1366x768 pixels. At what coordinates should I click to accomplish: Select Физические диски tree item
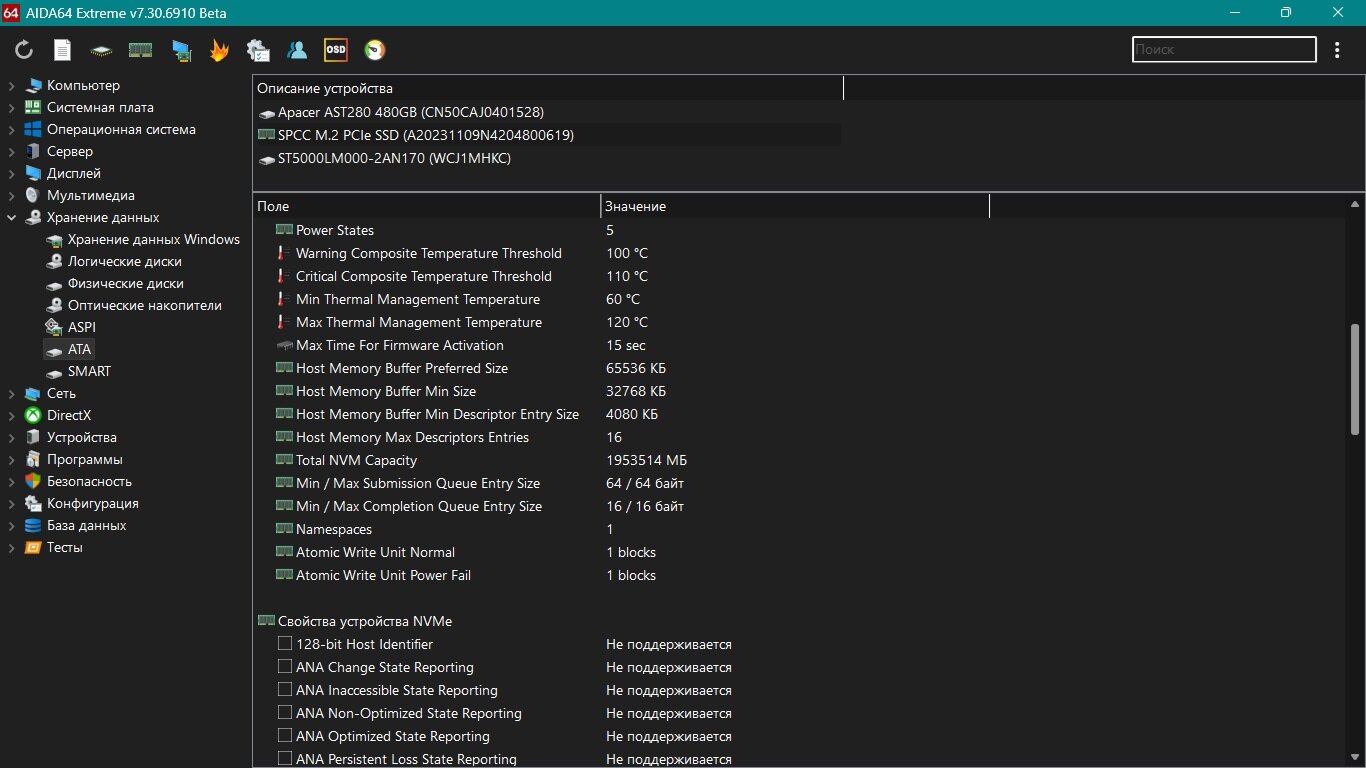(115, 283)
